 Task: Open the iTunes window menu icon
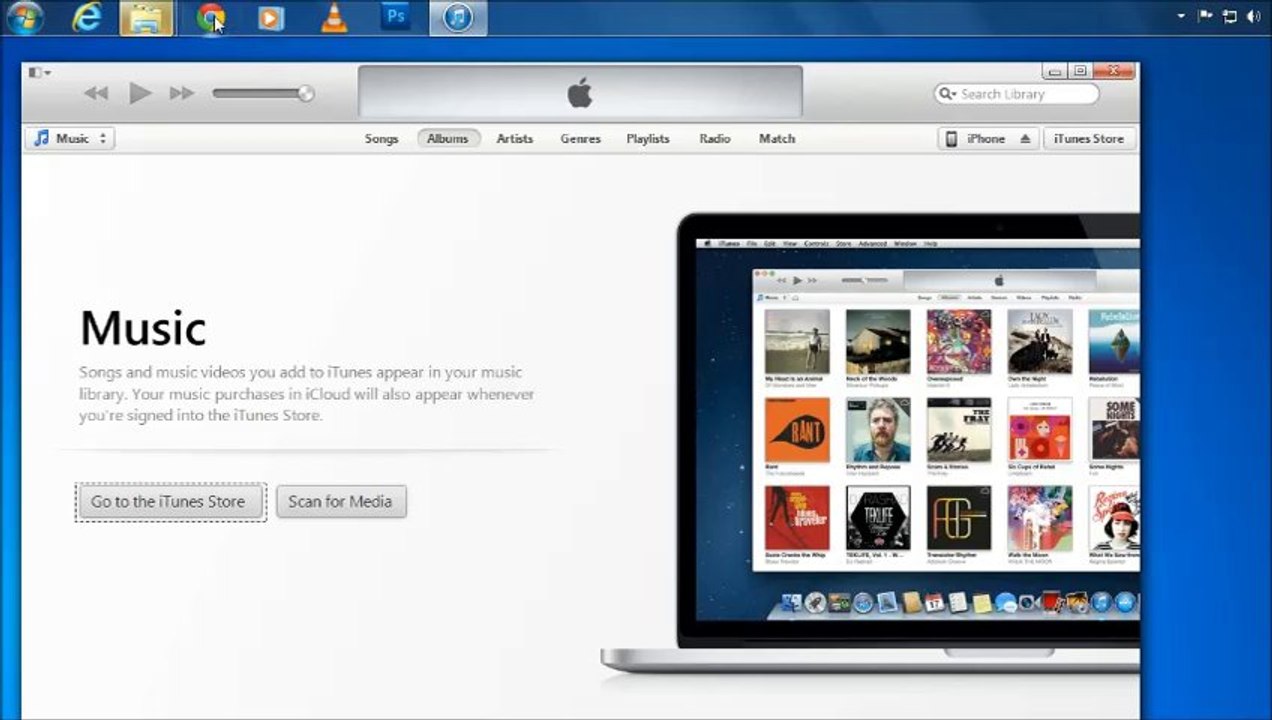39,72
